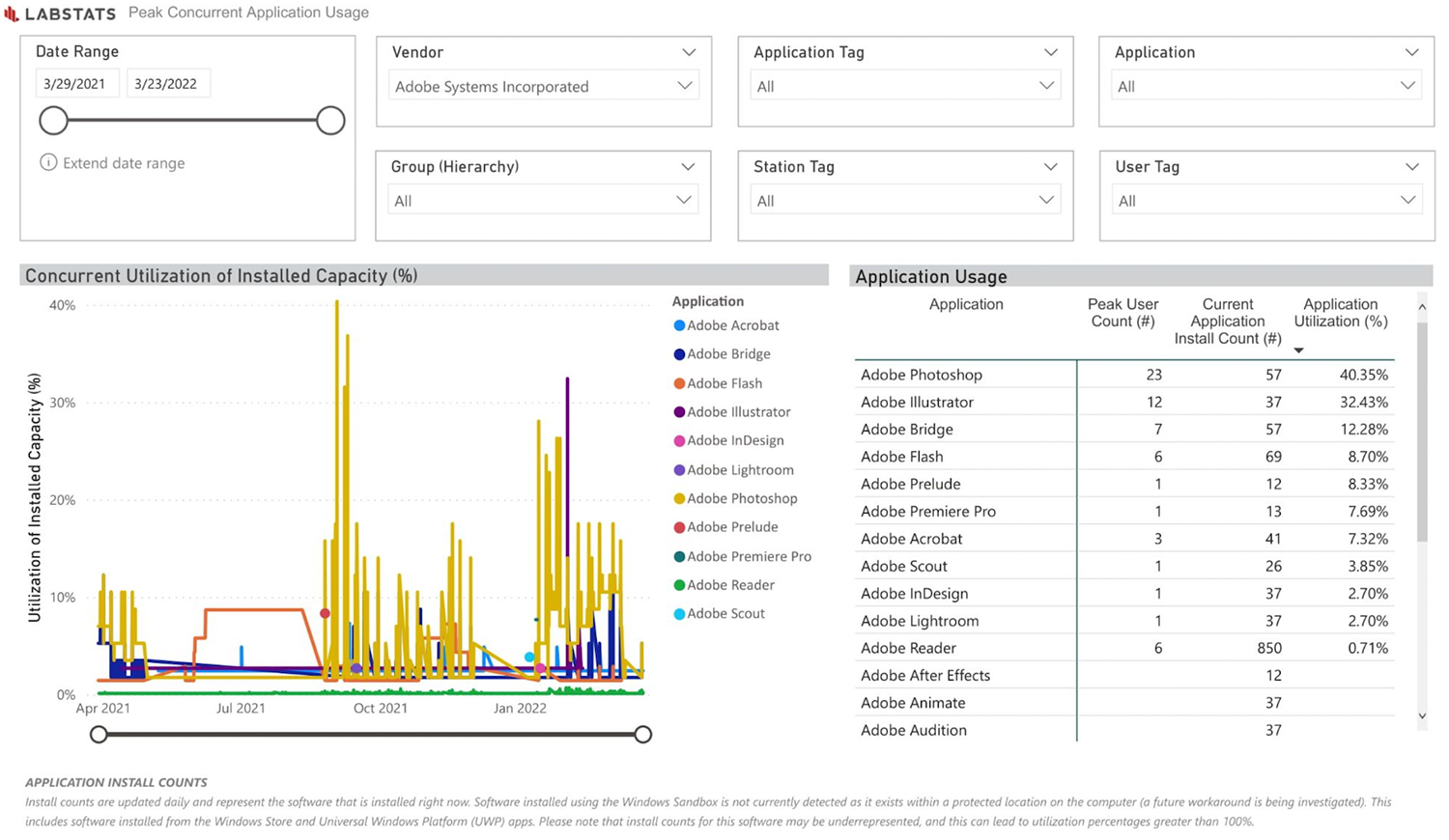Sort by Application Utilization (%) column
Viewport: 1449px width, 840px height.
1341,313
